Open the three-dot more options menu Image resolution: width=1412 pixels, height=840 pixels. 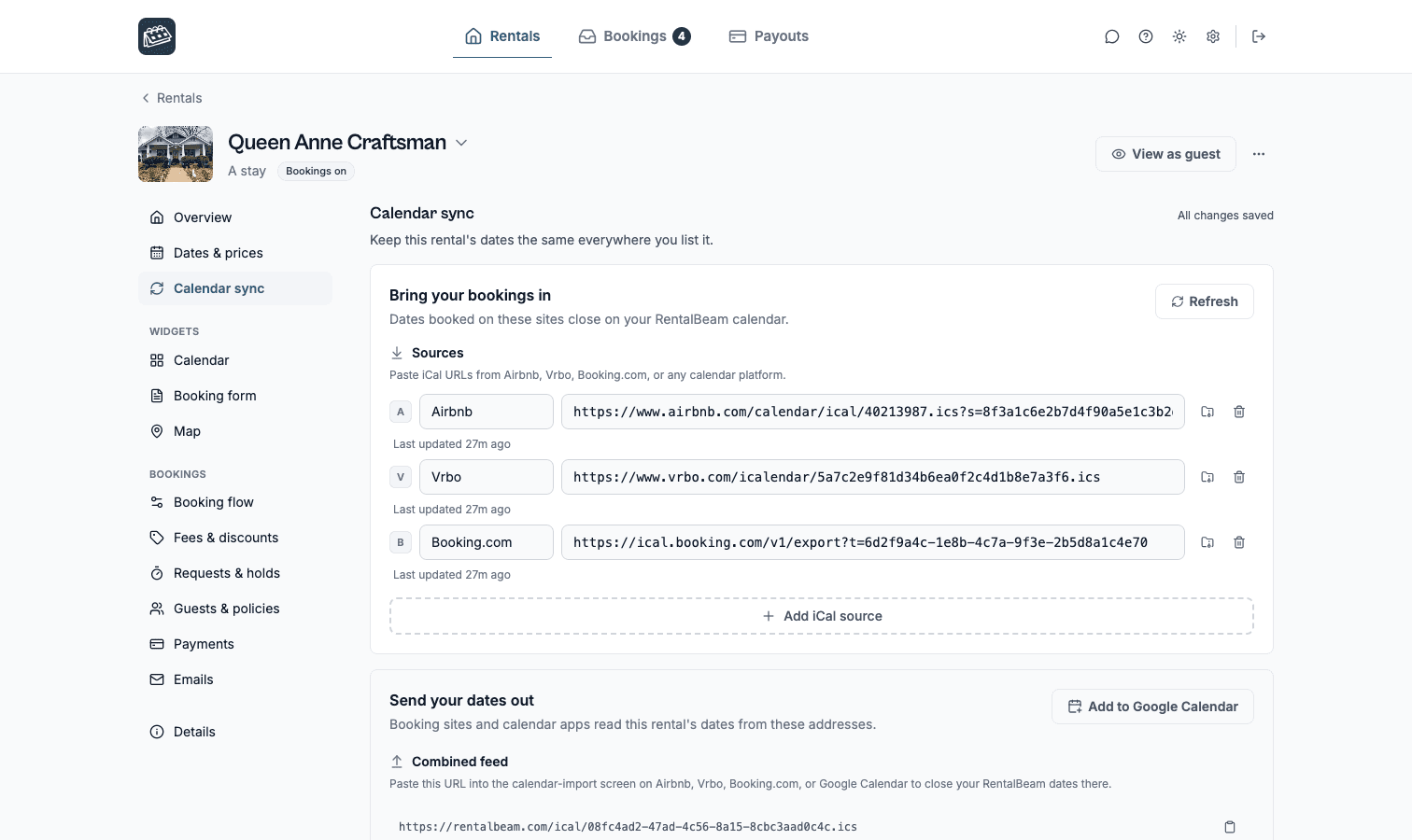pos(1259,154)
